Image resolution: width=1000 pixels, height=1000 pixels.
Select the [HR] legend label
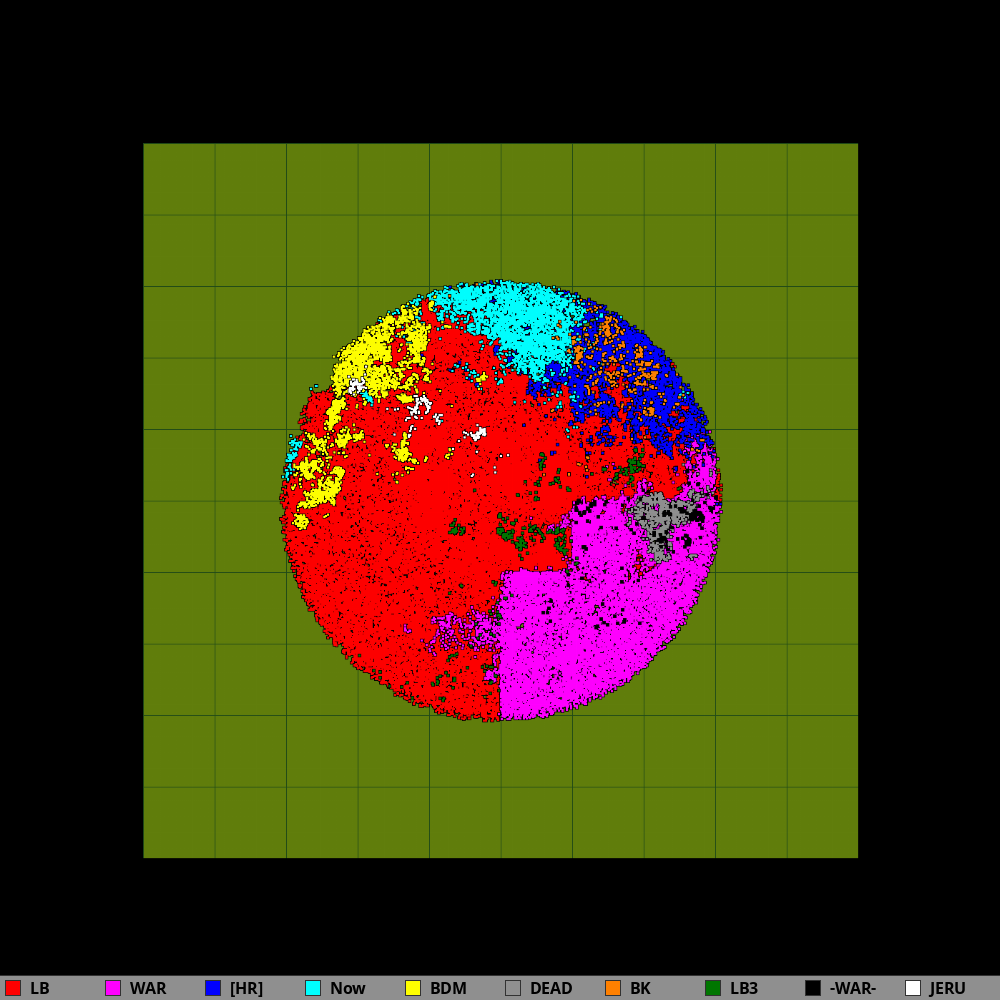[246, 989]
